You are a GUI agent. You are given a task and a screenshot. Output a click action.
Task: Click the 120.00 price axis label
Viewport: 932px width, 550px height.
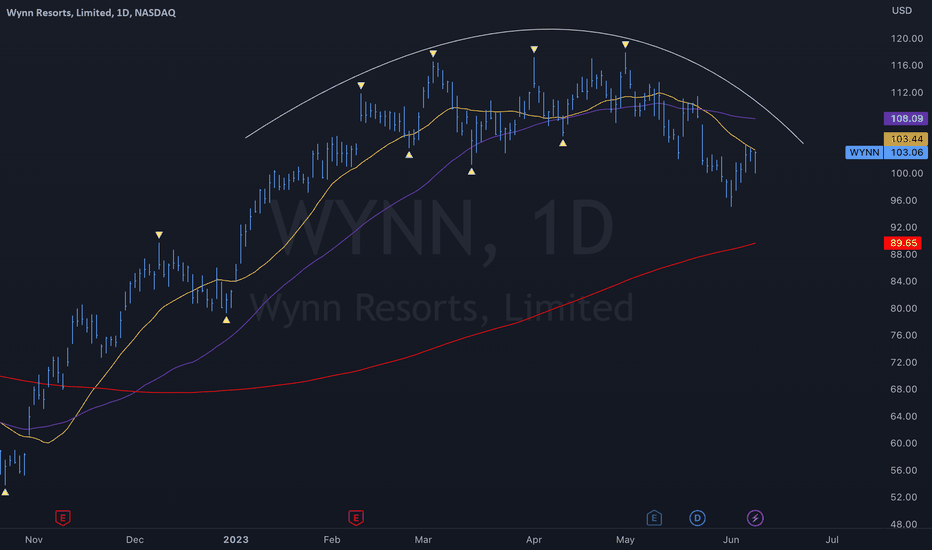coord(906,39)
